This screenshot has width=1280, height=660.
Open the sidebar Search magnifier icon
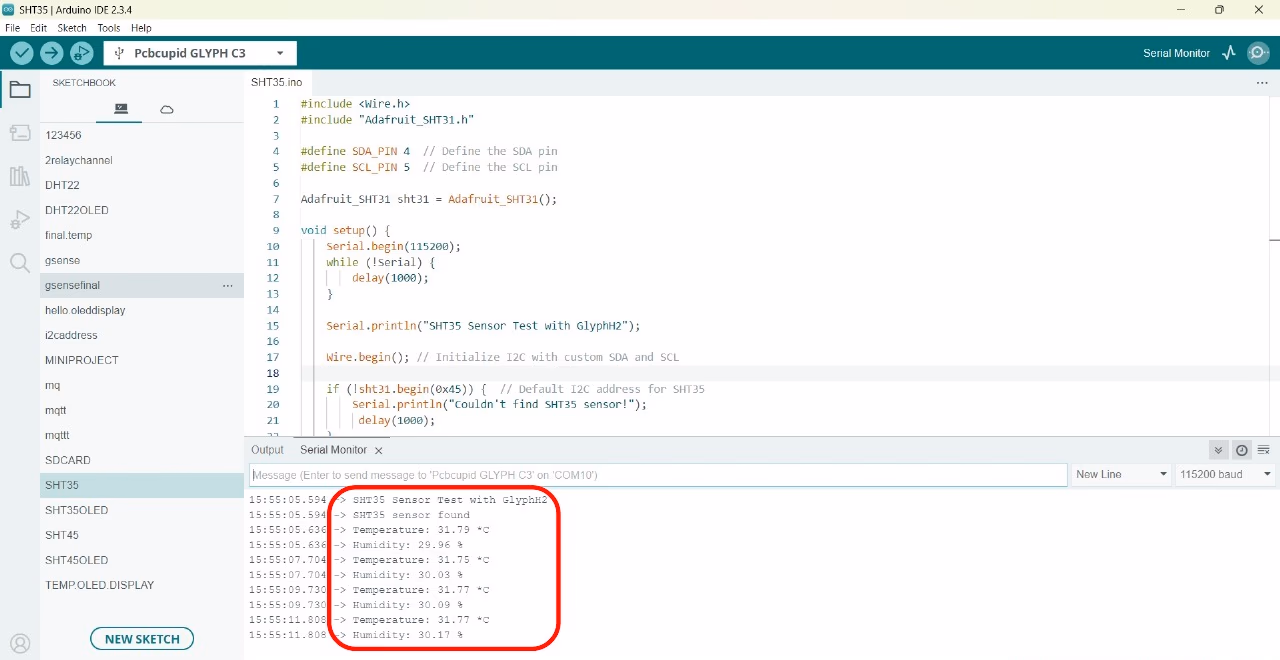pyautogui.click(x=20, y=263)
